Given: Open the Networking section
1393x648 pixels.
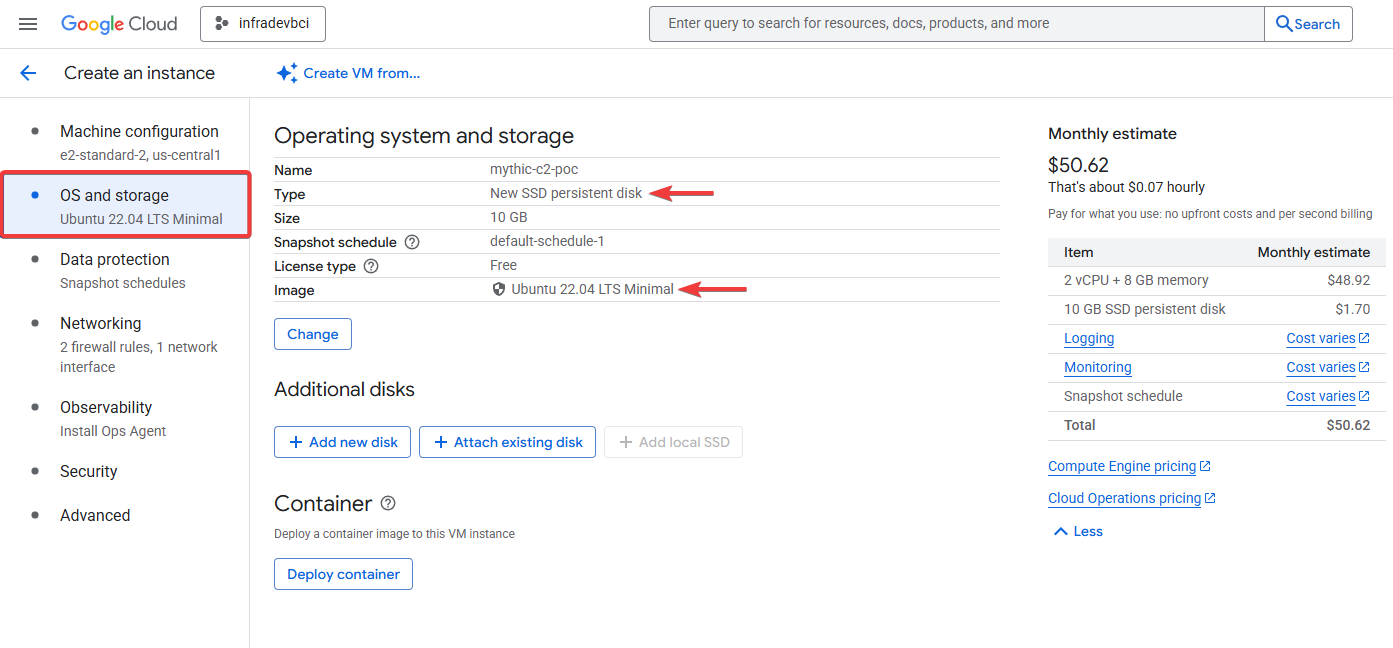Looking at the screenshot, I should pos(125,344).
